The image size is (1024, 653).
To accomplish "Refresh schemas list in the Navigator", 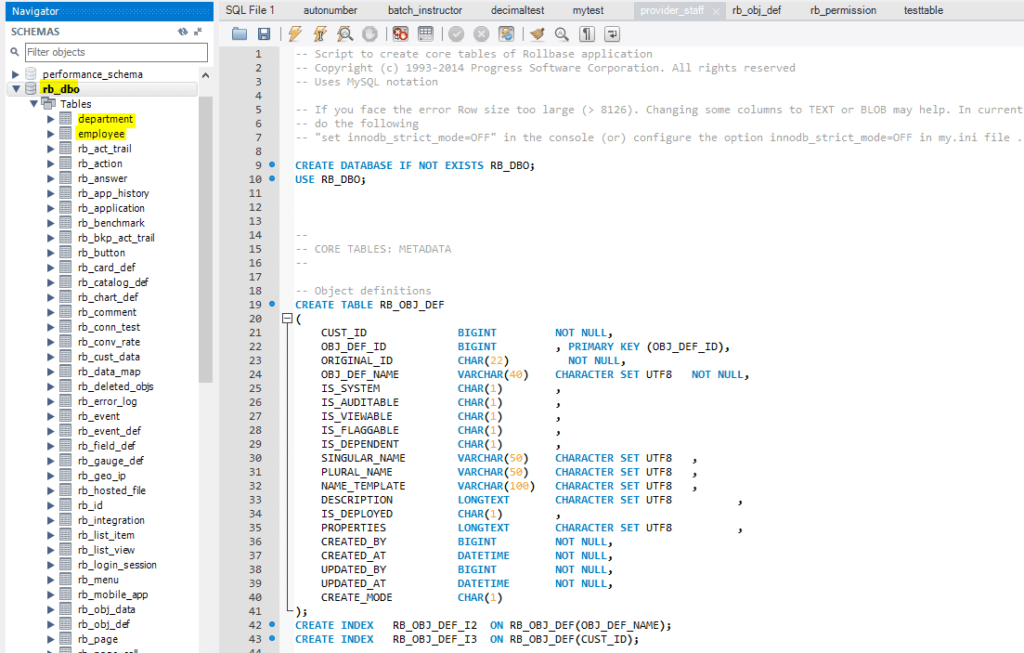I will (x=182, y=31).
